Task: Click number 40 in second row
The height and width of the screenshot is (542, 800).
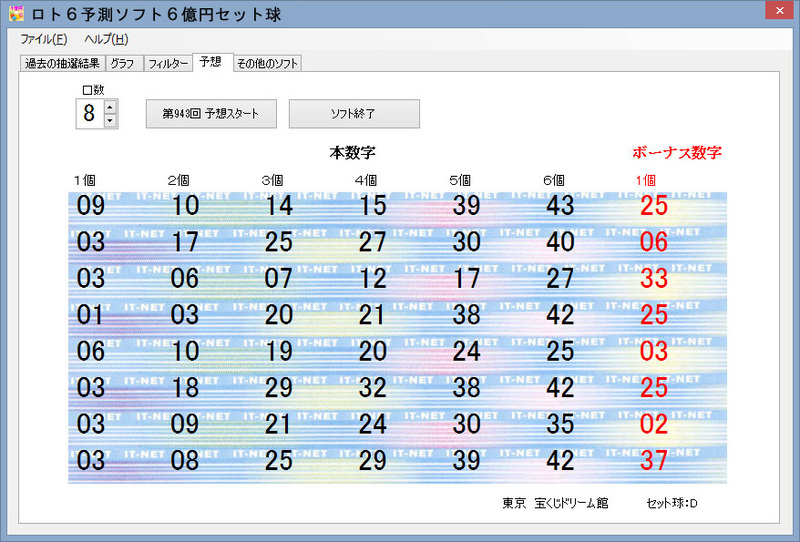Action: coord(560,242)
